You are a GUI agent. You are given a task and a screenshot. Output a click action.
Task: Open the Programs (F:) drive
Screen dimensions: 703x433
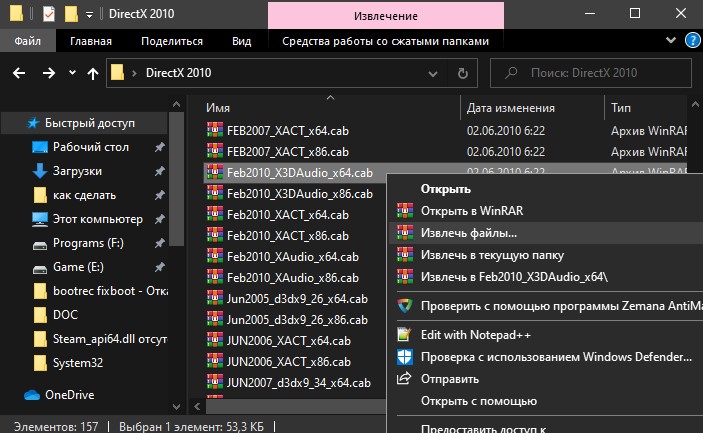(x=88, y=243)
